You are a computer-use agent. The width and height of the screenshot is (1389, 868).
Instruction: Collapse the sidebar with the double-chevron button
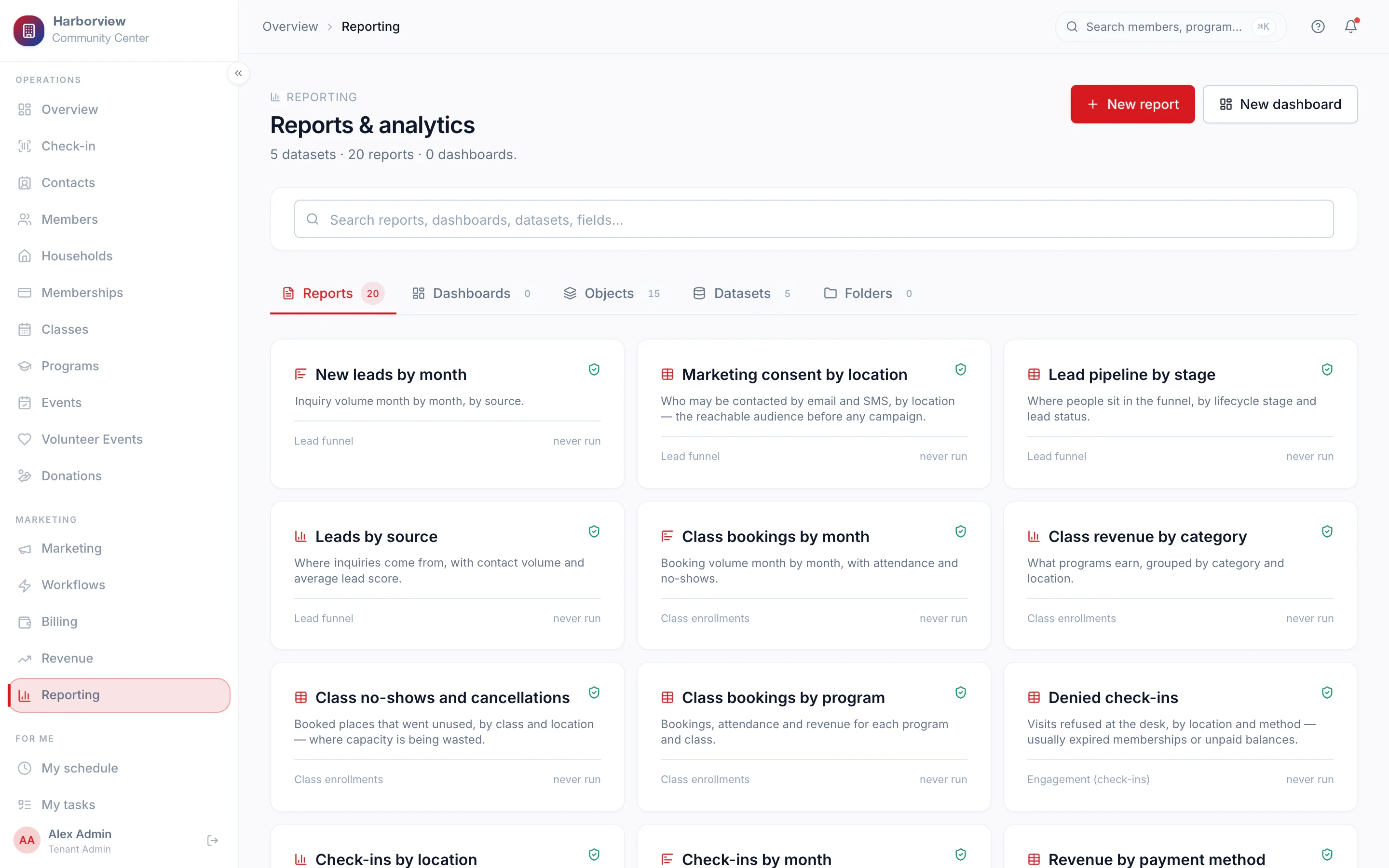(238, 73)
